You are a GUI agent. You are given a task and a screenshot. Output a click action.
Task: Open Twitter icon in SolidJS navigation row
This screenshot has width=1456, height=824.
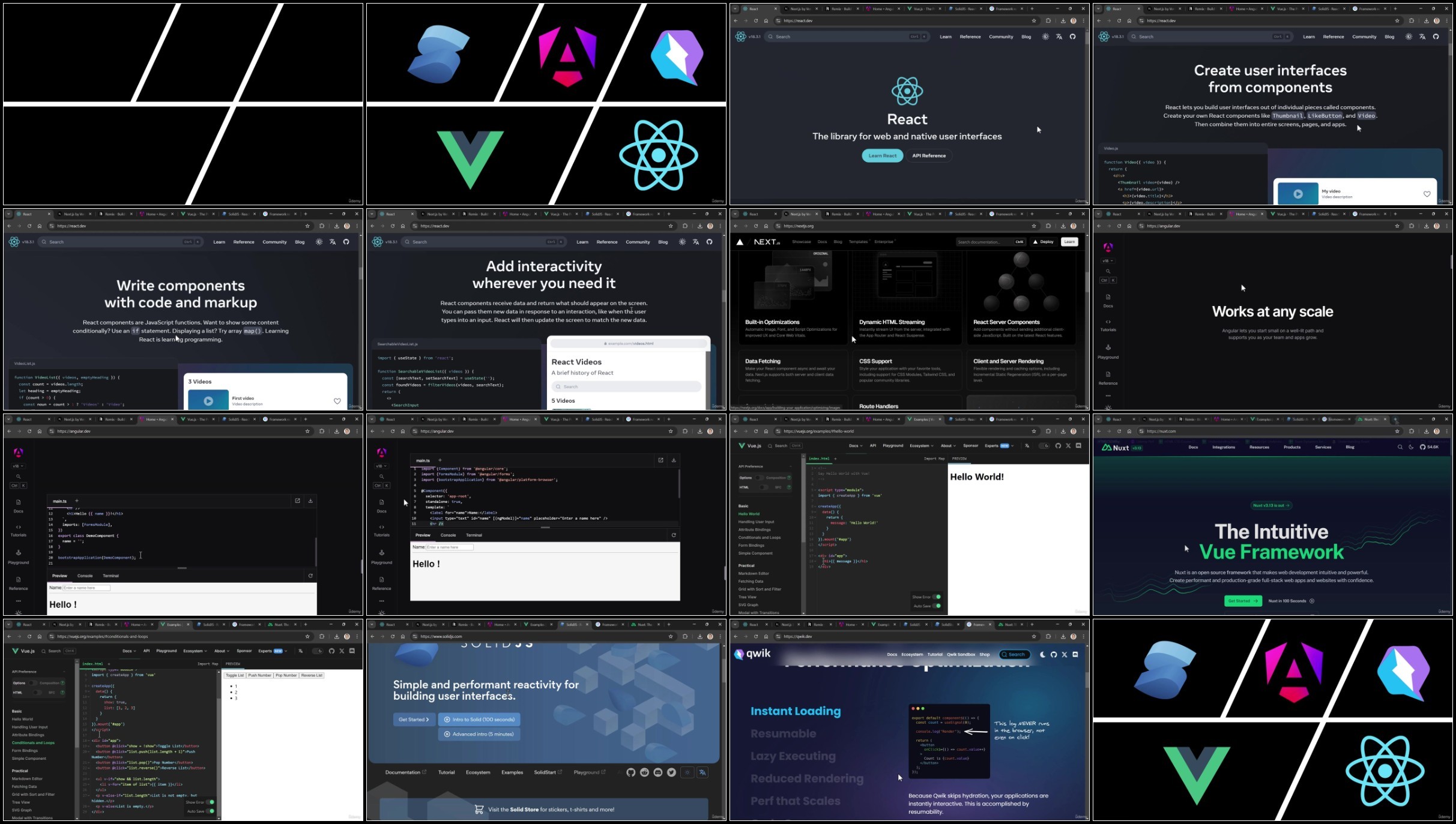tap(671, 772)
